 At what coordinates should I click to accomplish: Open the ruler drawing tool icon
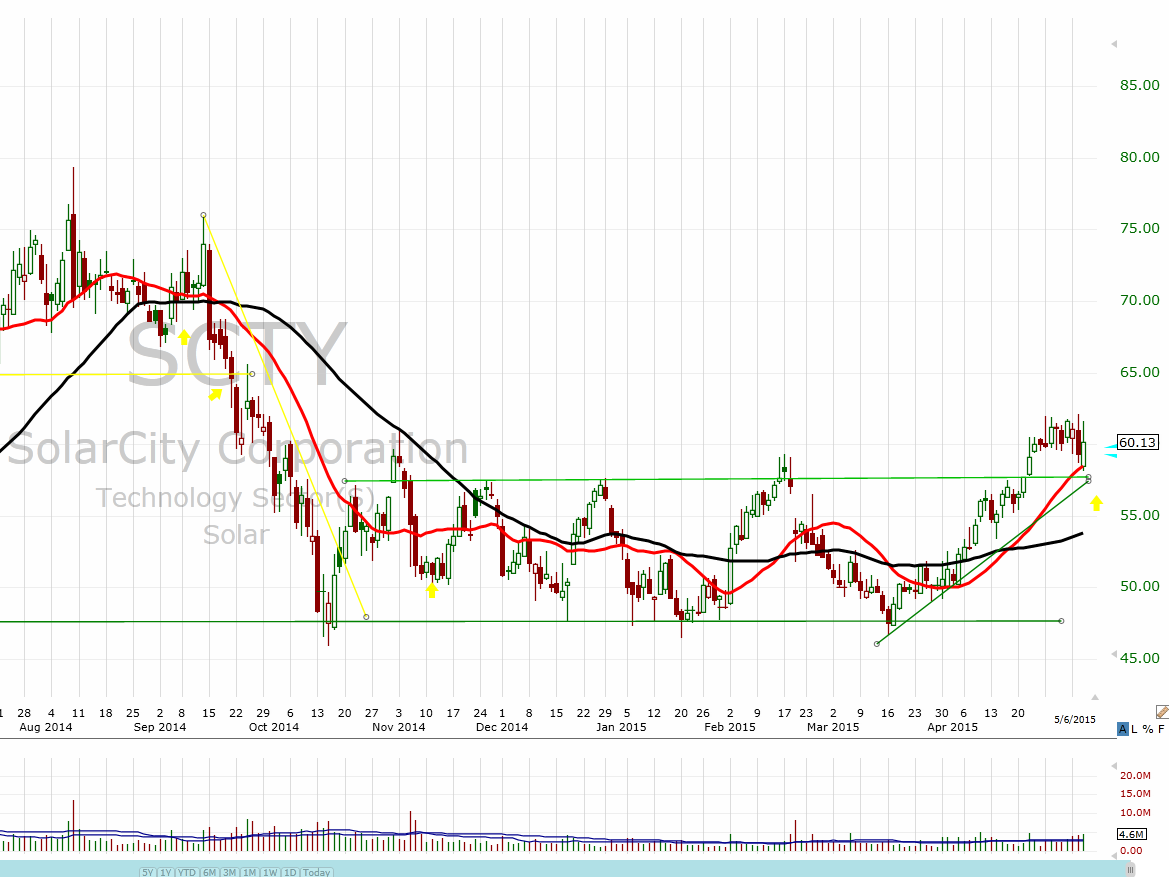coord(1162,712)
